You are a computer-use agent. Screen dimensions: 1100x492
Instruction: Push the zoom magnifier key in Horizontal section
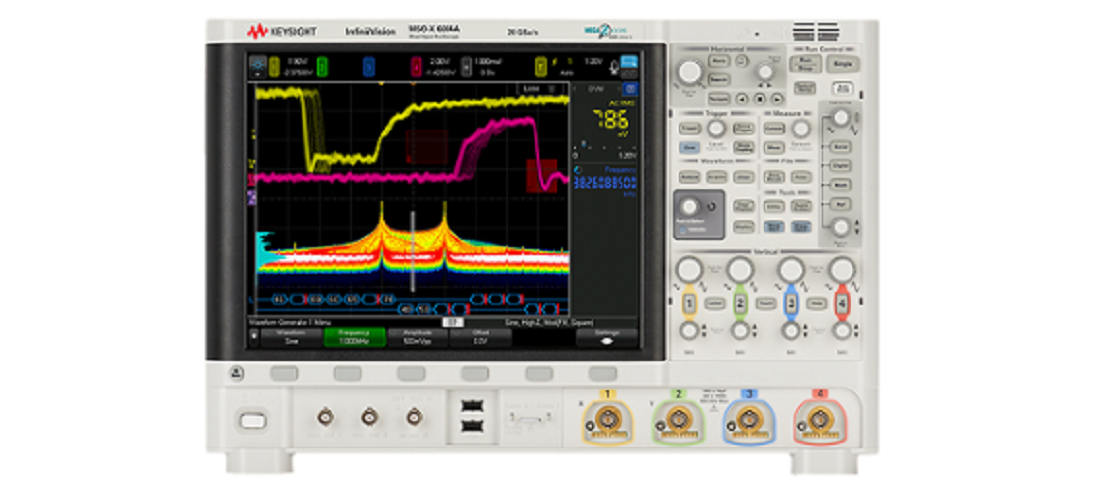(742, 61)
